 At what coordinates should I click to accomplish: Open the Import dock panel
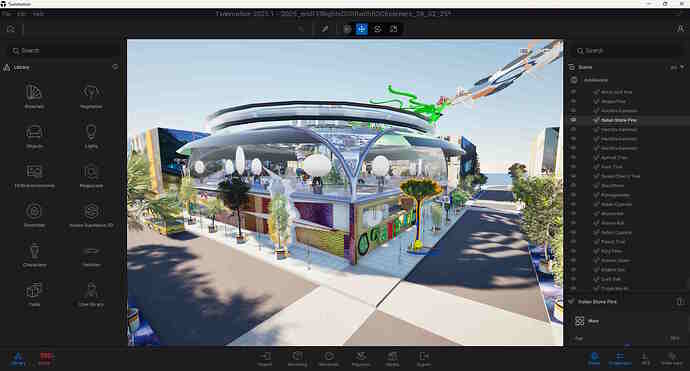[x=265, y=359]
